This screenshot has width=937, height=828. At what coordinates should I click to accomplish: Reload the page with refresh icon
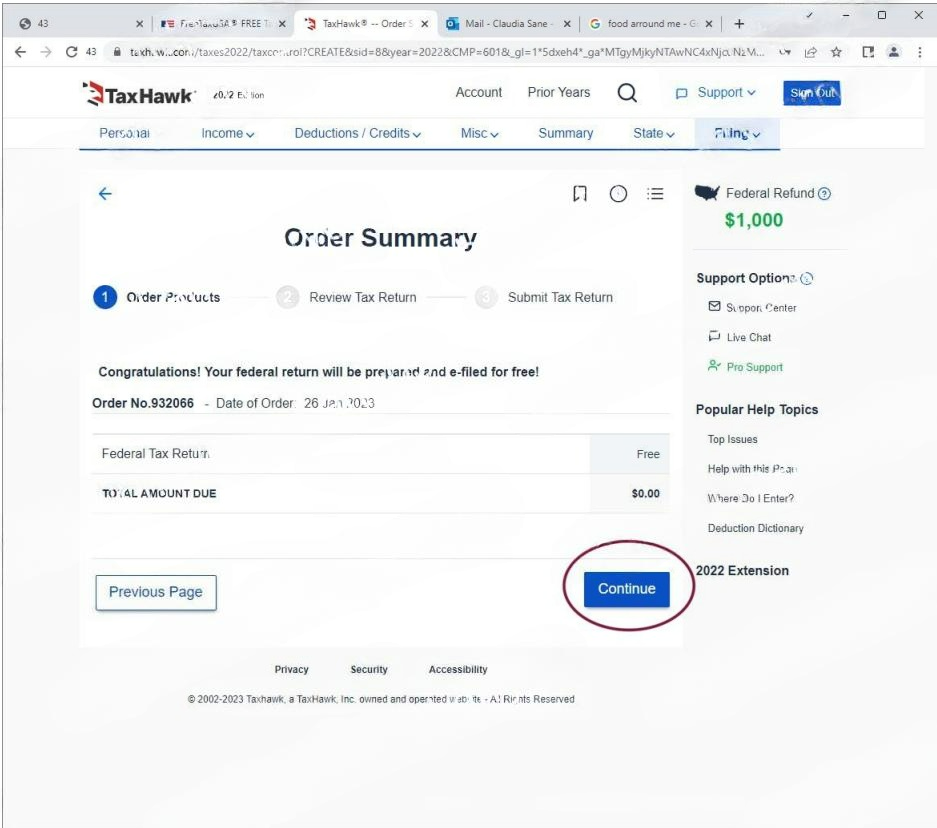click(x=72, y=52)
